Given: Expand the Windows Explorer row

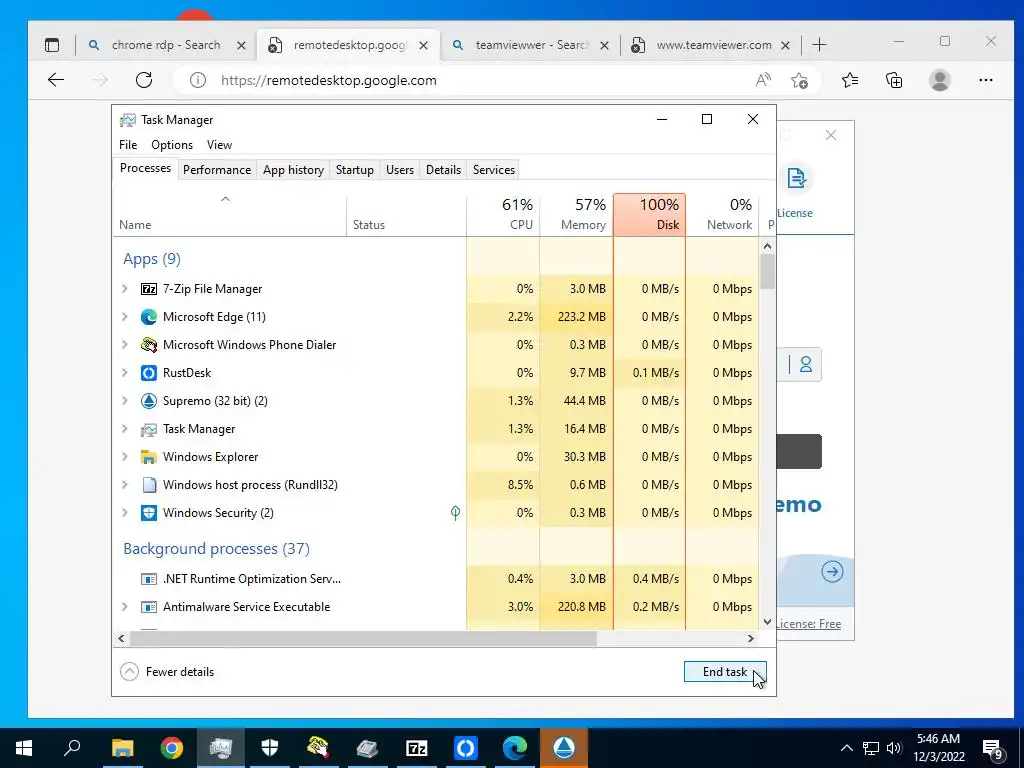Looking at the screenshot, I should [125, 457].
